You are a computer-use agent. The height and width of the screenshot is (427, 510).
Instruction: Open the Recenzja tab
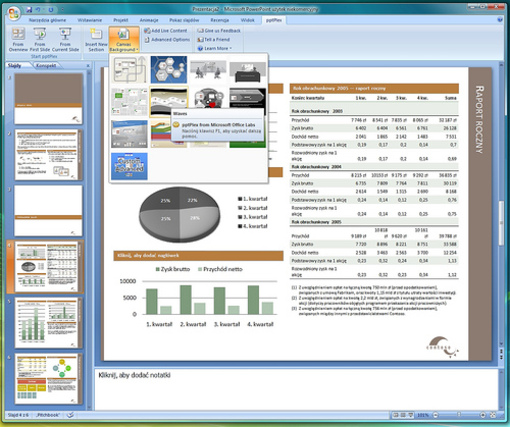(219, 20)
